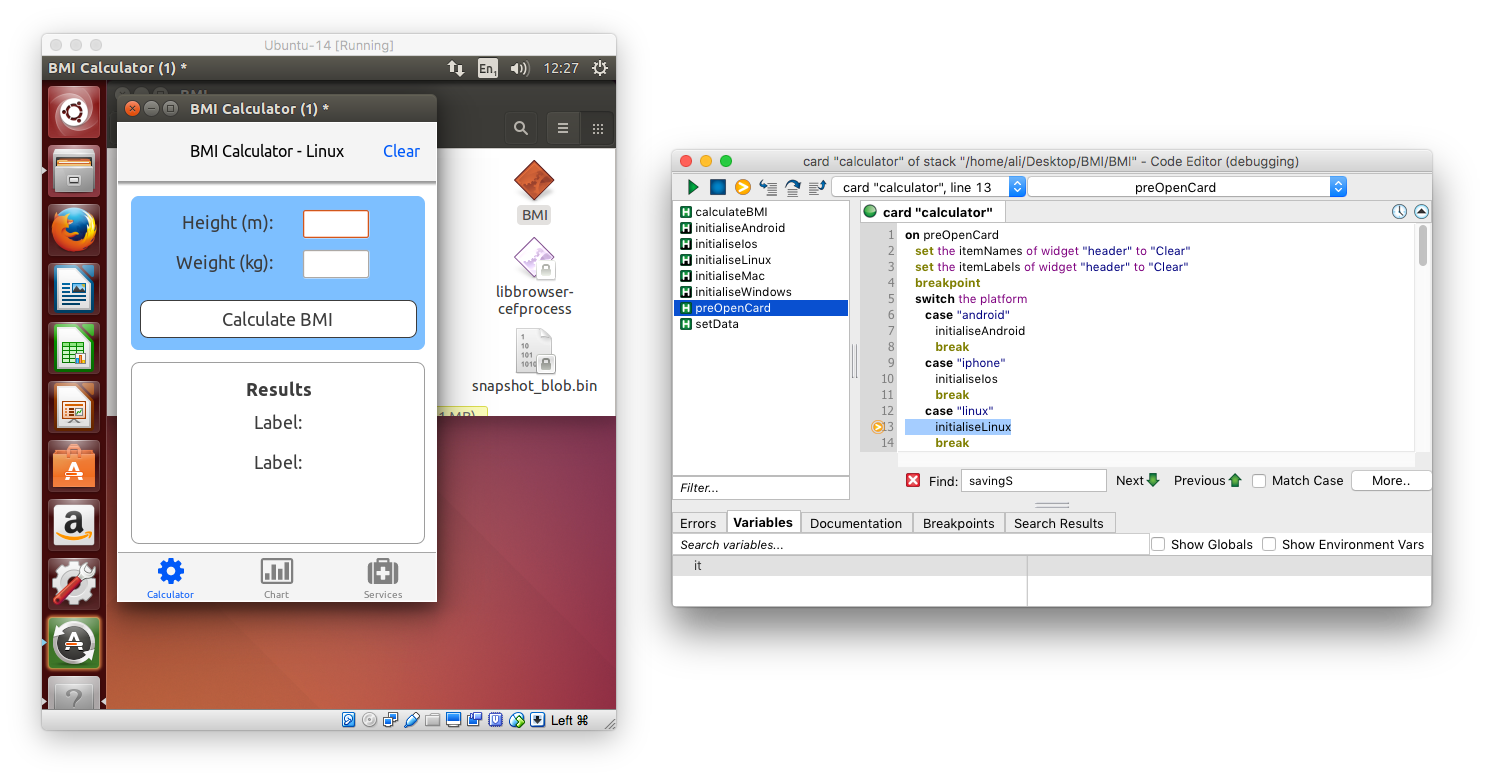The width and height of the screenshot is (1496, 780).
Task: Click the More.. button in Find bar
Action: click(x=1390, y=481)
